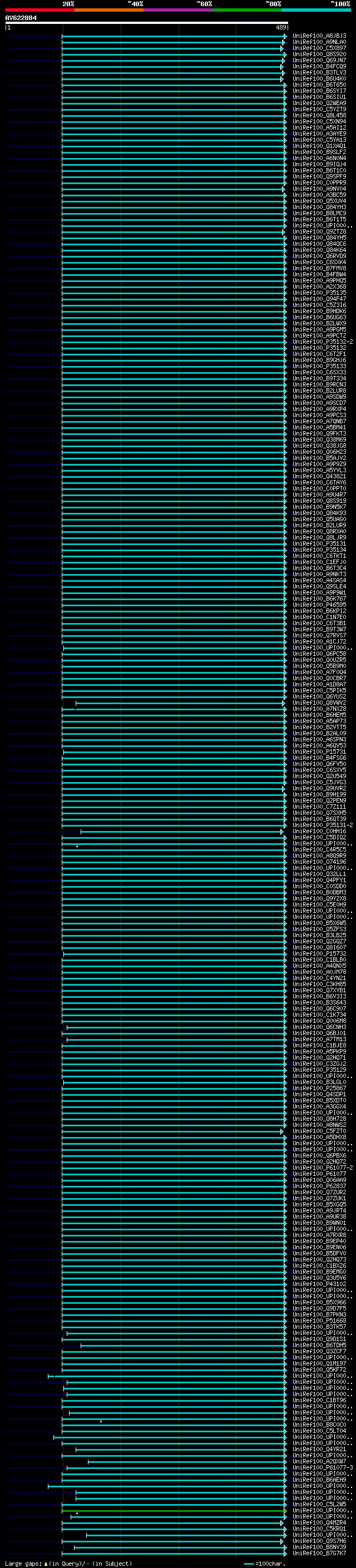Image resolution: width=356 pixels, height=1568 pixels.
Task: Click the hit label UniRef100_Q9SPF9
Action: (319, 176)
